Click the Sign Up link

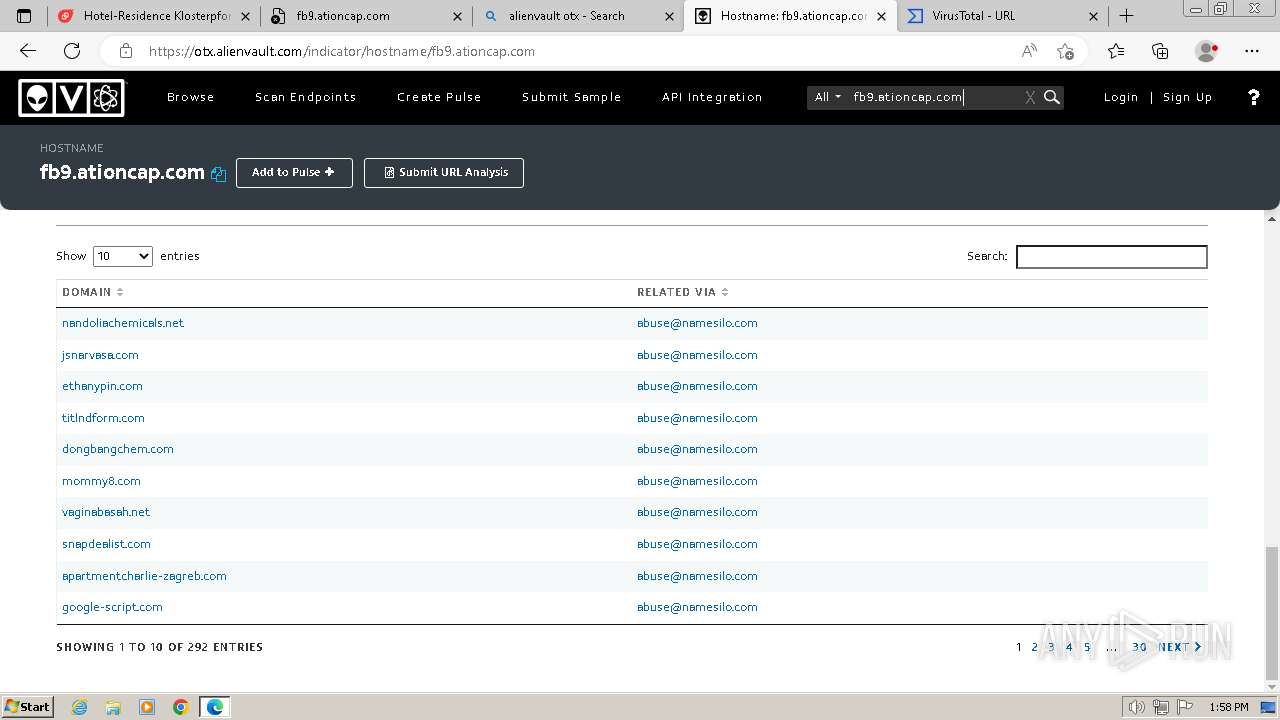click(x=1187, y=97)
